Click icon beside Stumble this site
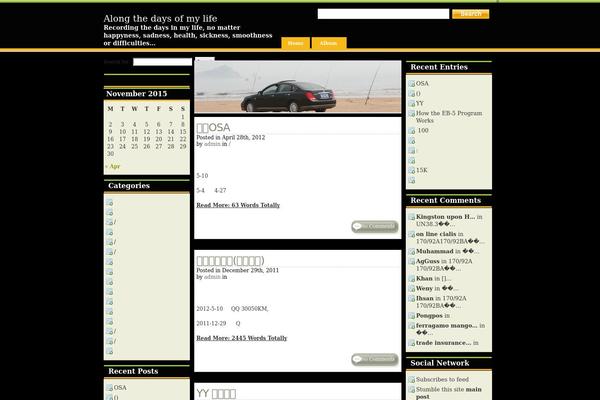 click(412, 390)
